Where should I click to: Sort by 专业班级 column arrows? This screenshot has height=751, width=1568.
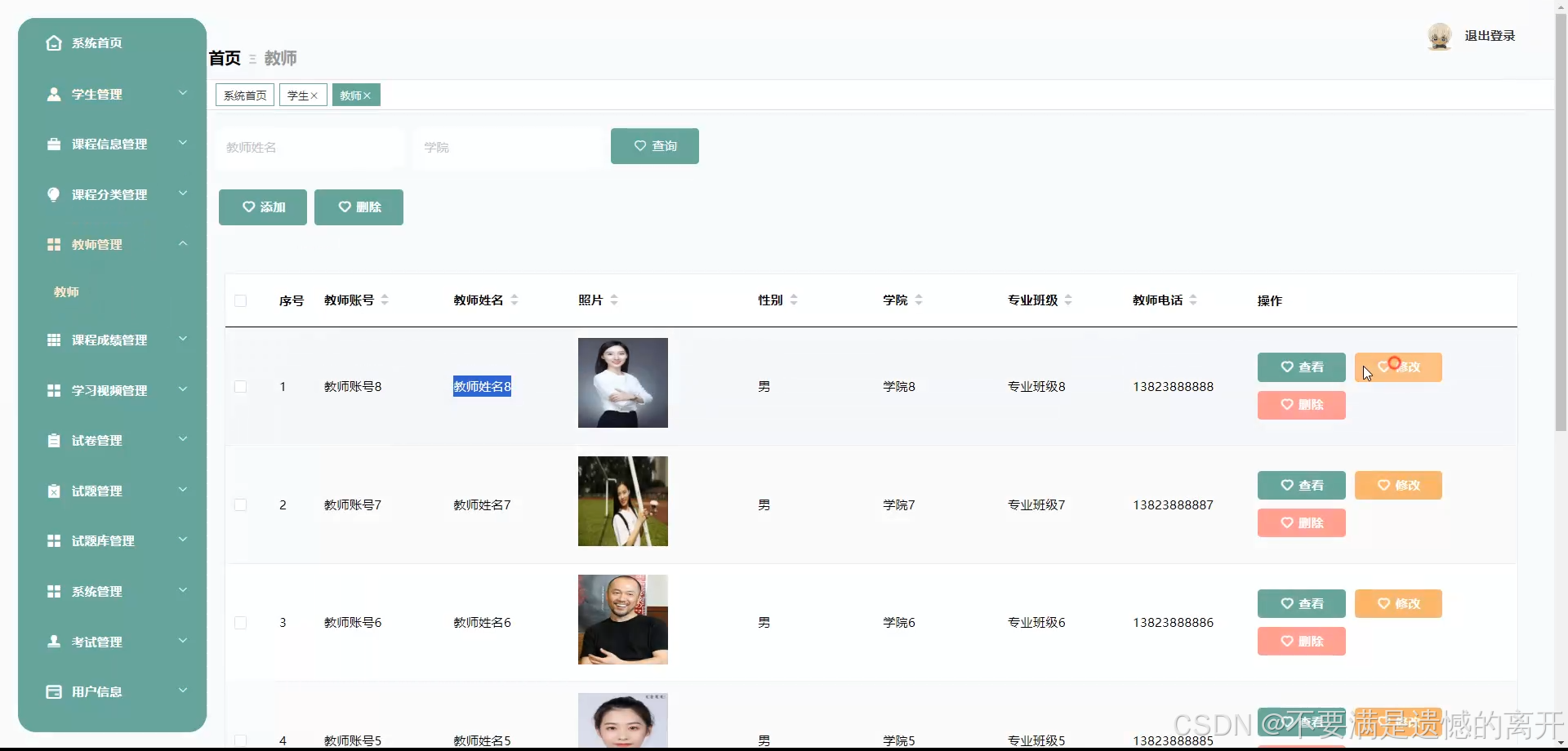point(1068,300)
